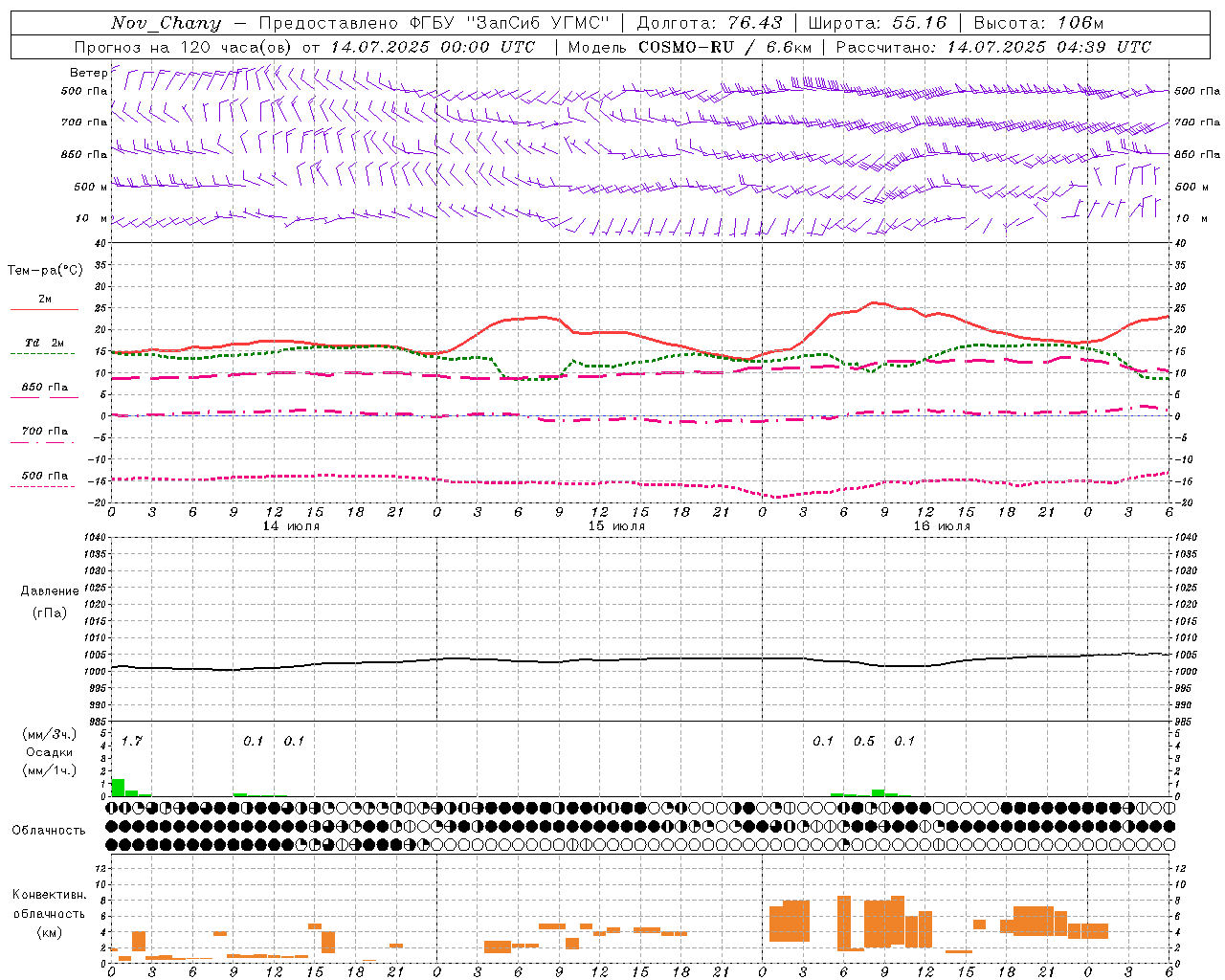The width and height of the screenshot is (1225, 980).
Task: Click the 16 июля date label
Action: point(942,525)
